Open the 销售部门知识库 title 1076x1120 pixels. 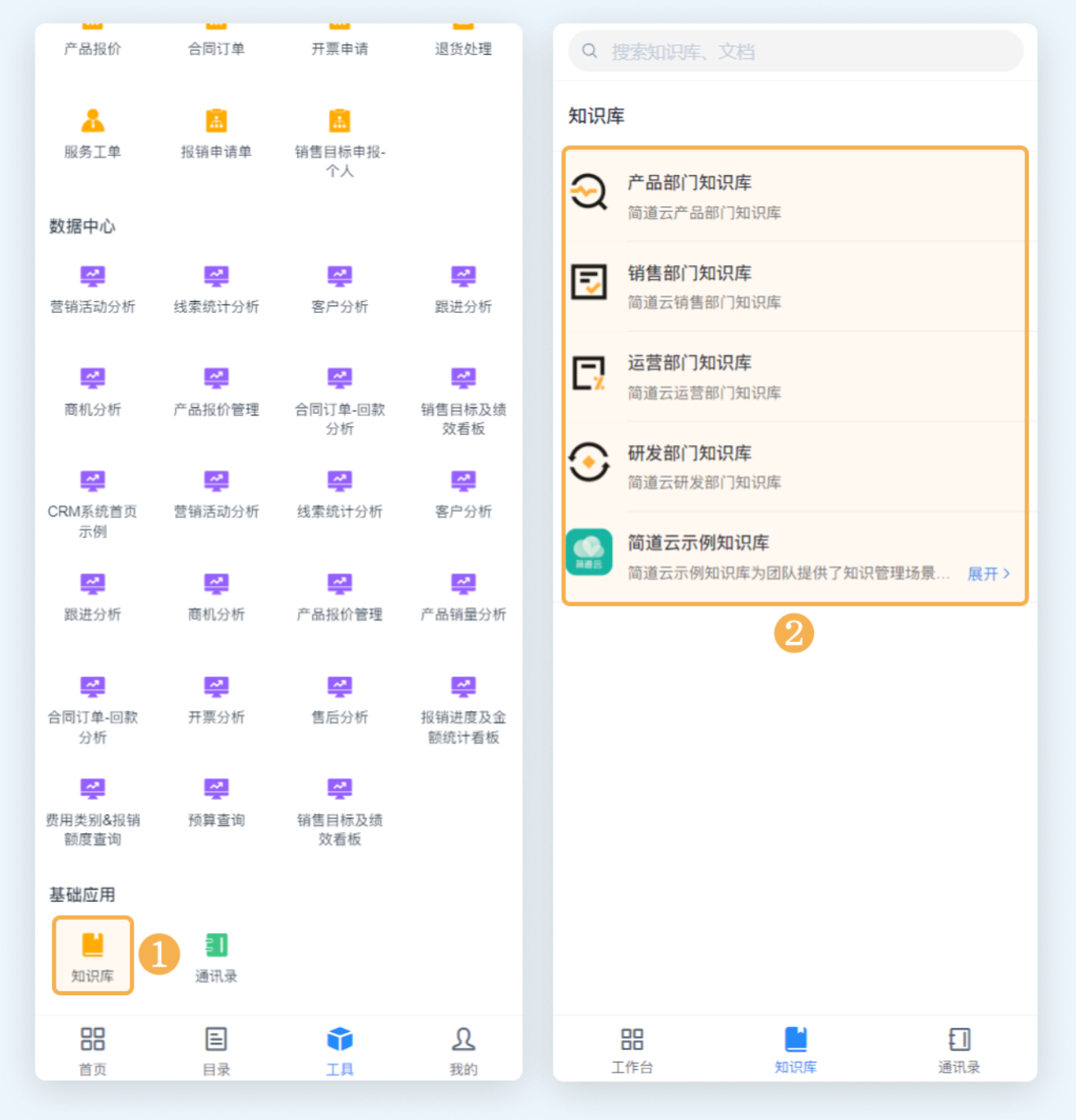click(690, 273)
